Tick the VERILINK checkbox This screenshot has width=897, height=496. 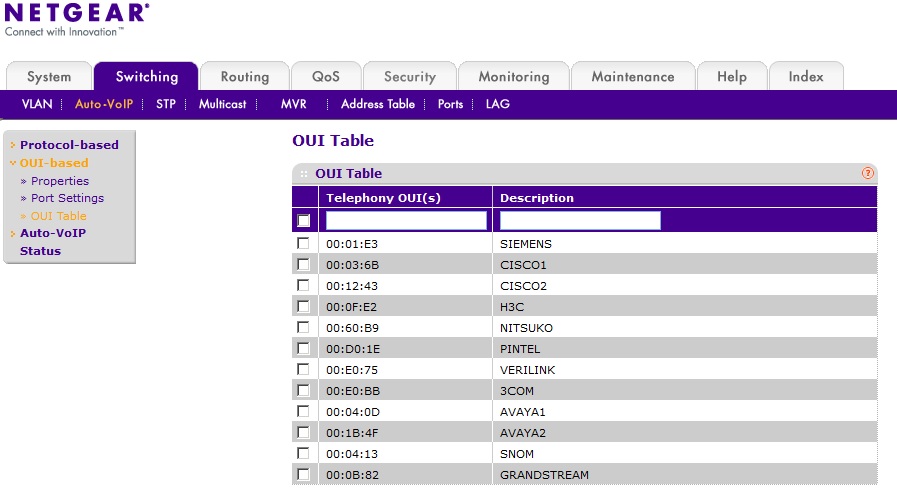(x=303, y=369)
